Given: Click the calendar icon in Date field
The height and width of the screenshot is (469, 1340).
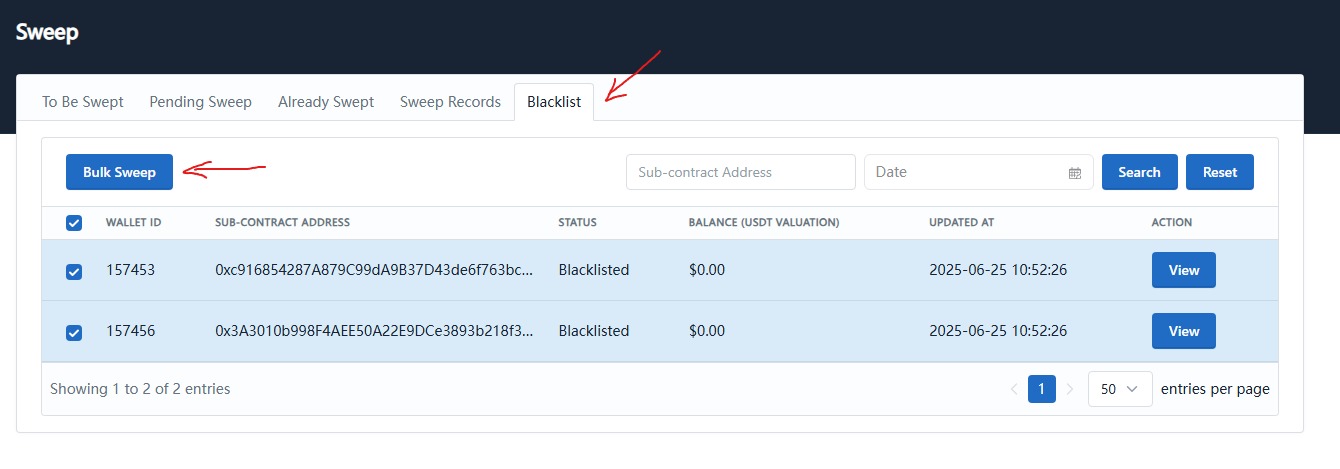Looking at the screenshot, I should (x=1075, y=173).
